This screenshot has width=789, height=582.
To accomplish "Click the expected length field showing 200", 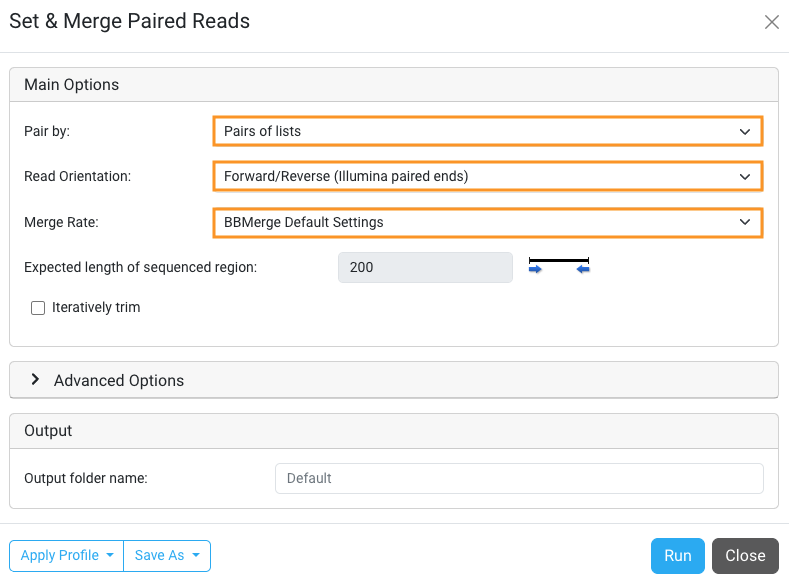I will (425, 268).
